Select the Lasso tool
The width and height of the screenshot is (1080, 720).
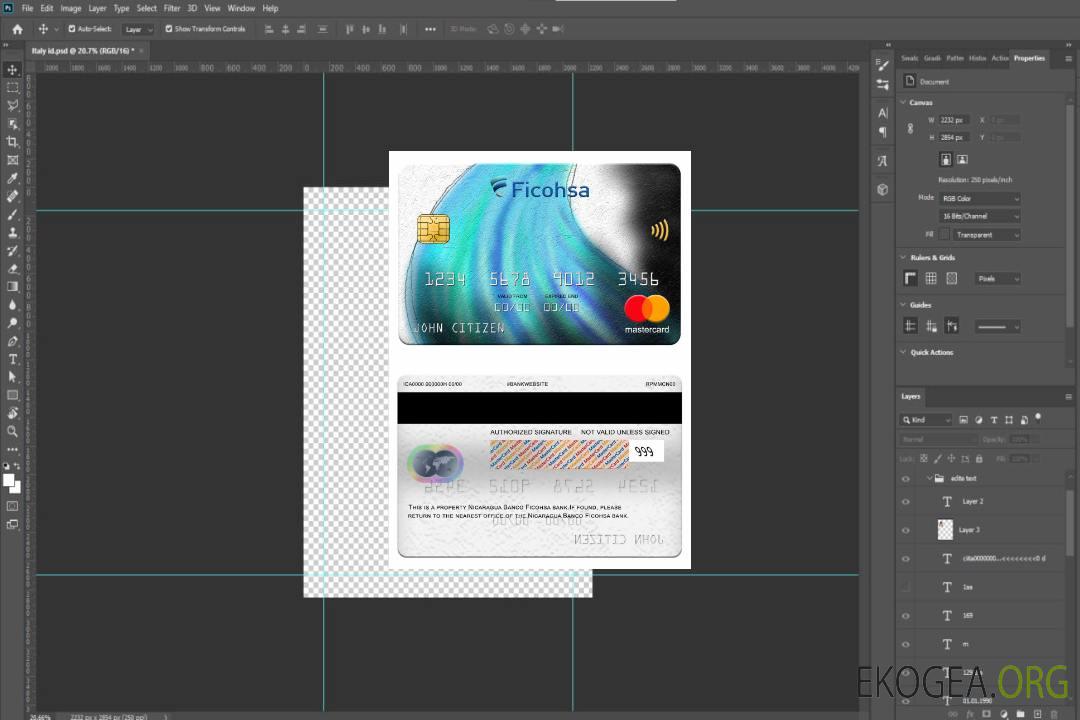coord(12,105)
